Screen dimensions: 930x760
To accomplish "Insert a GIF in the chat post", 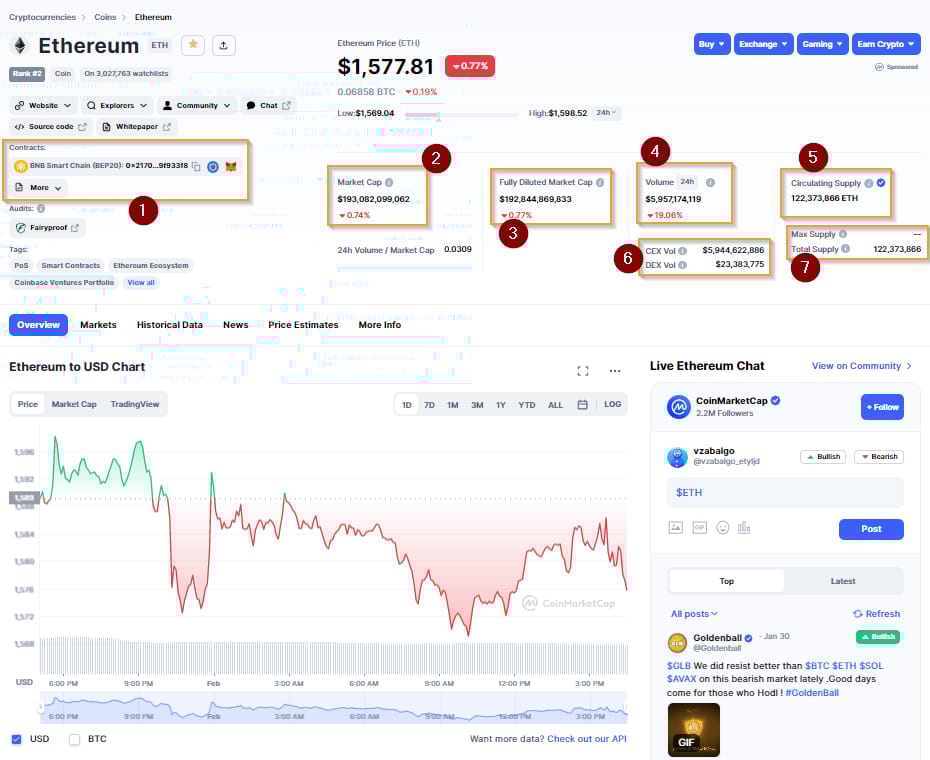I will tap(700, 527).
